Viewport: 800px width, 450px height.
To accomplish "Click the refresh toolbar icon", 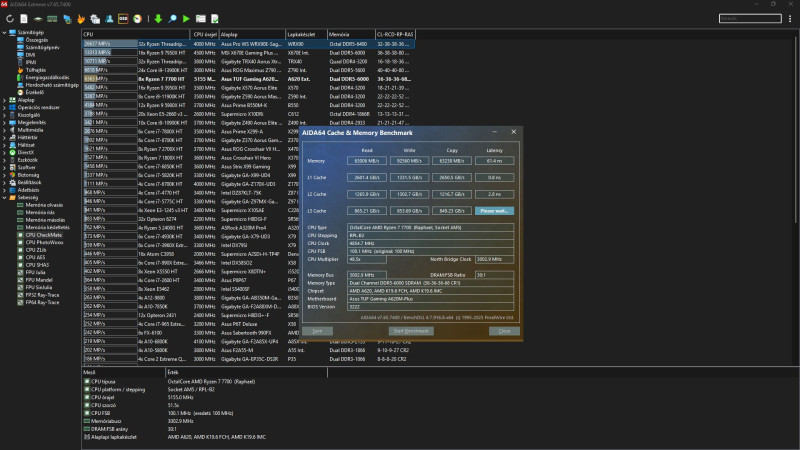I will (10, 19).
